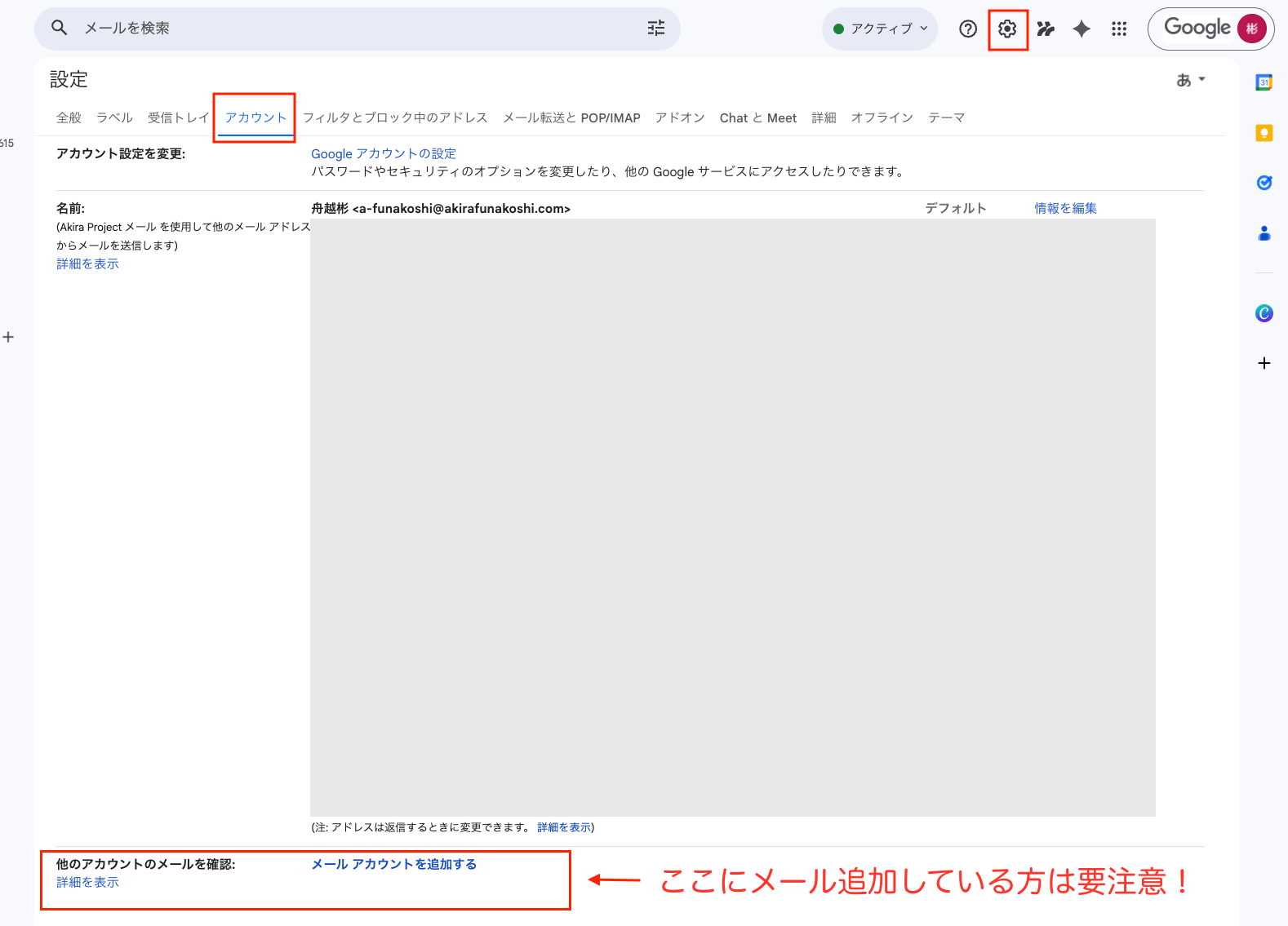Open the help question mark icon

968,29
